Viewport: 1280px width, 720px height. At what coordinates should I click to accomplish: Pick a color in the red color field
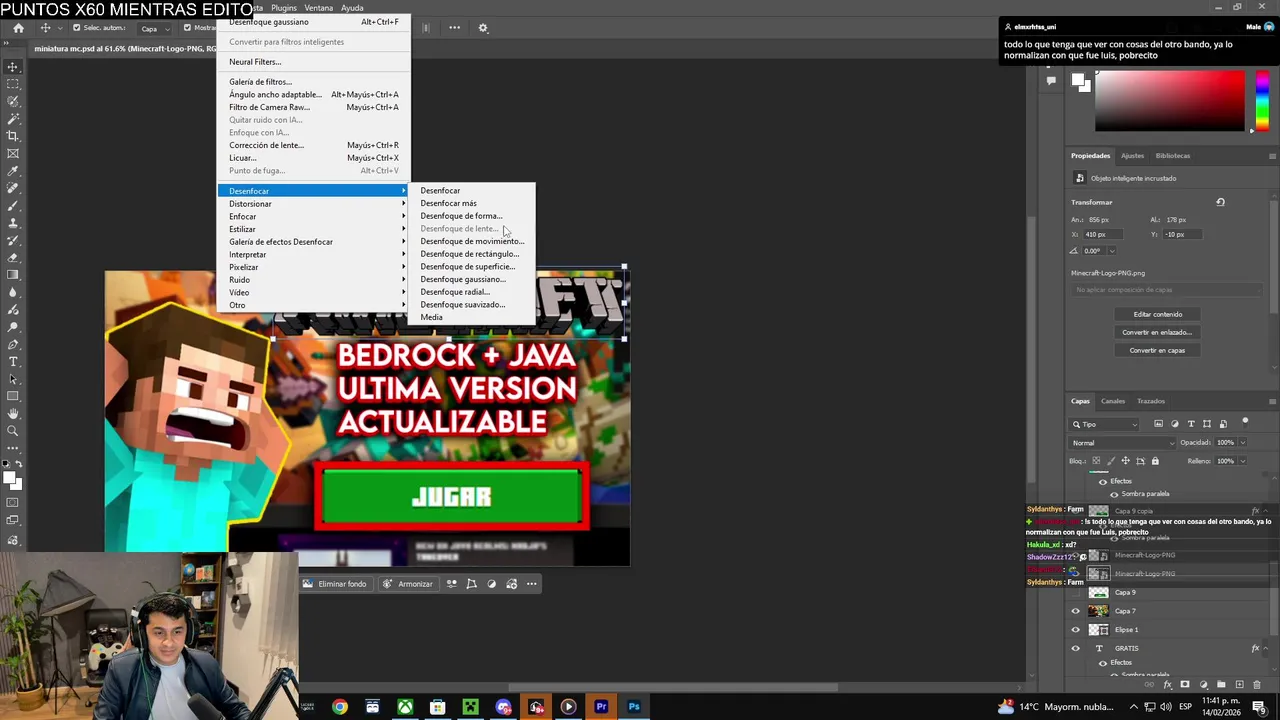pos(1169,101)
